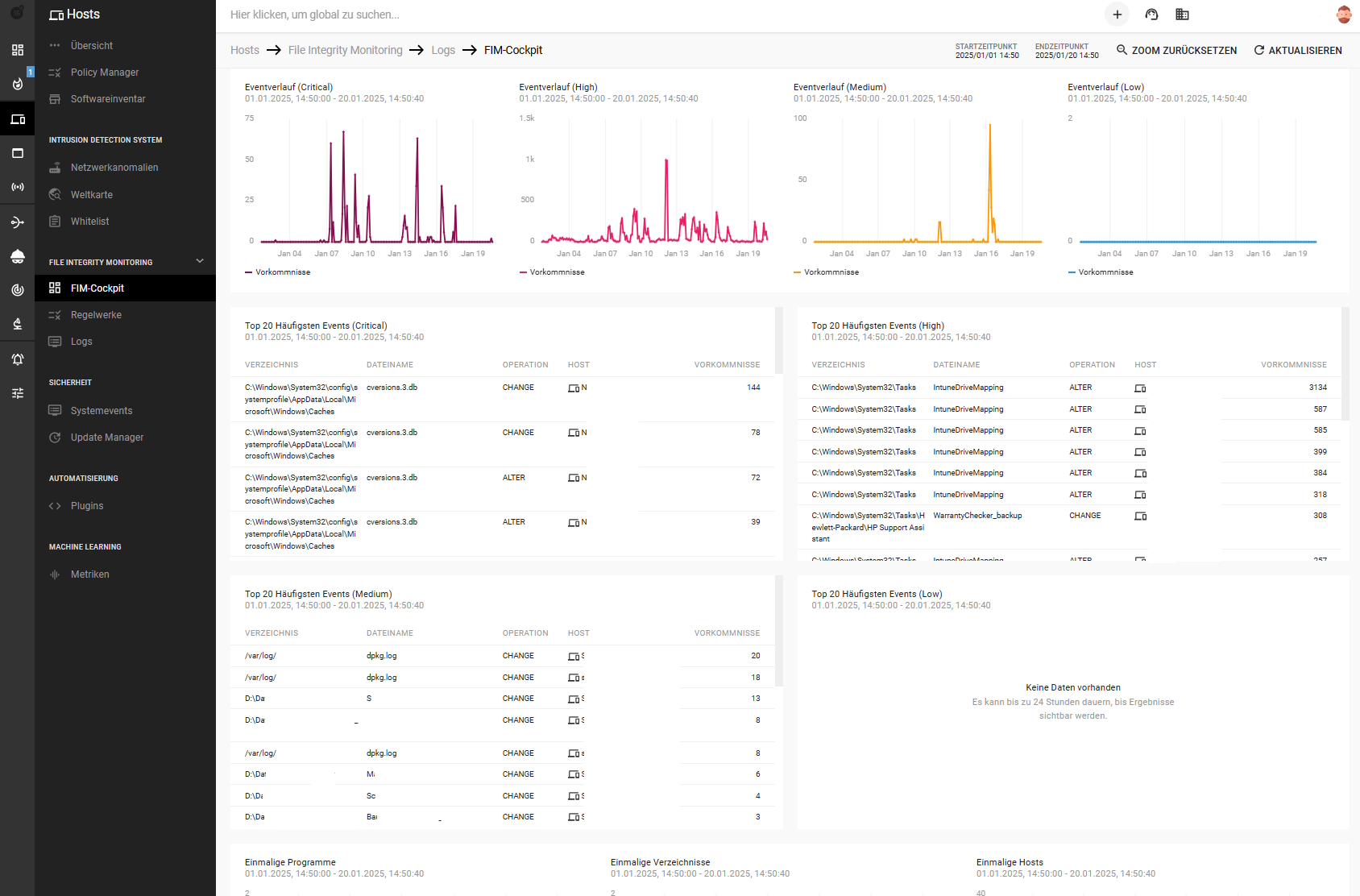Open the dashboard grid icon in the left rail

pyautogui.click(x=17, y=50)
